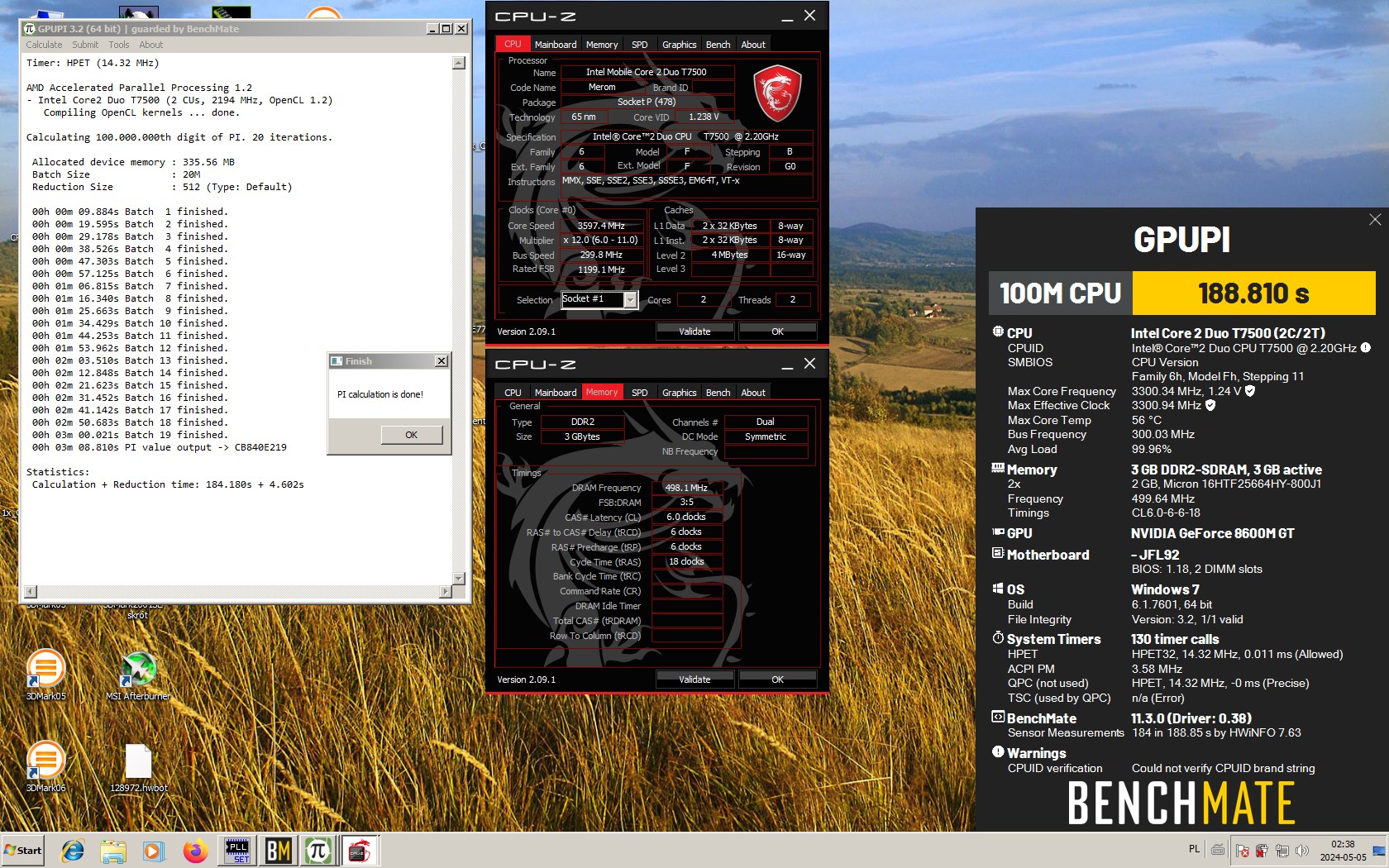Click OK in lower CPU-Z window
The width and height of the screenshot is (1389, 868).
777,680
